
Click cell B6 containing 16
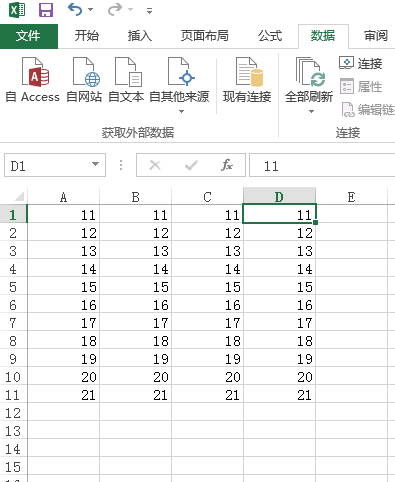(135, 305)
